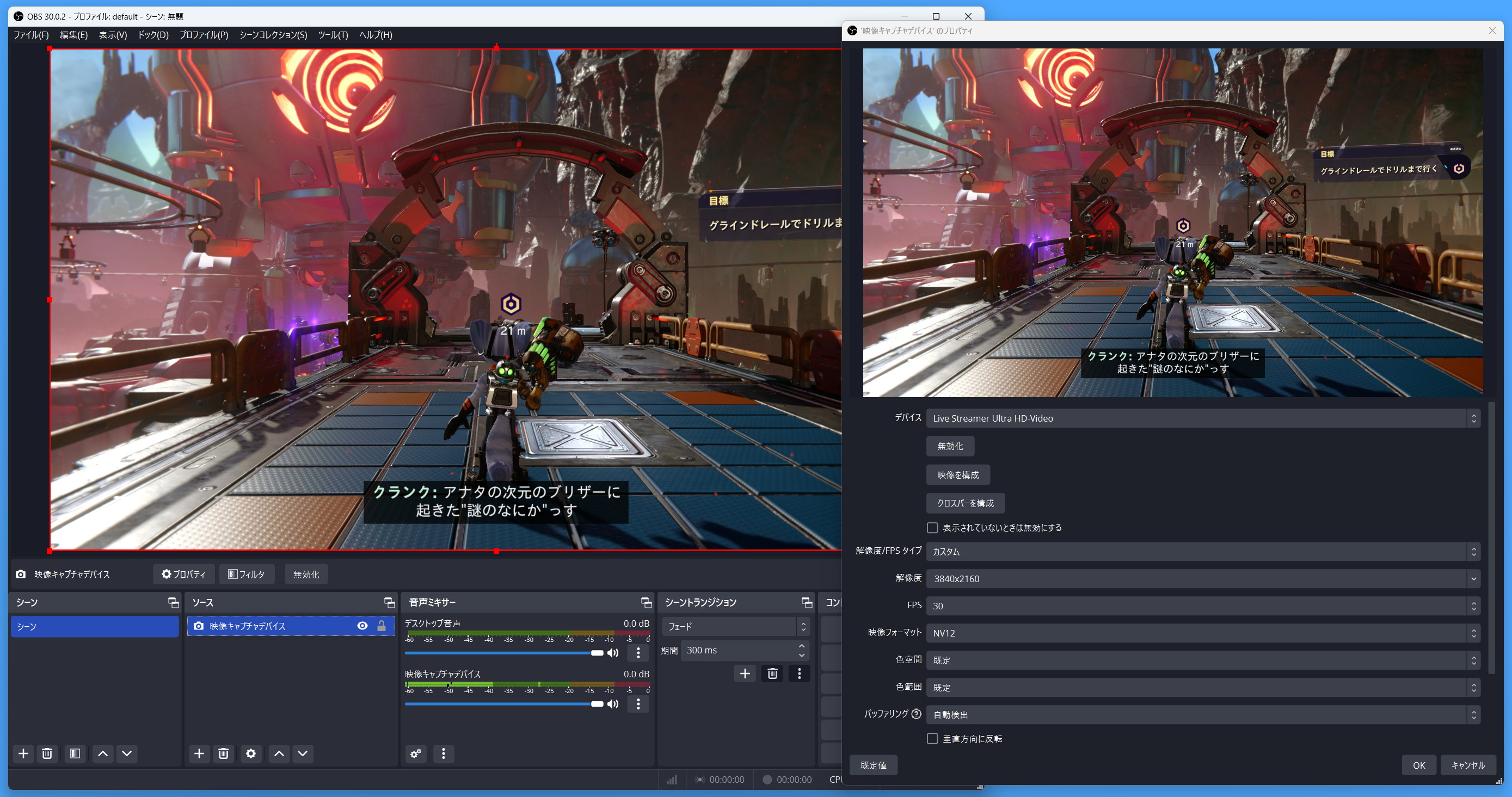Click the プロパティ button in source toolbar
The height and width of the screenshot is (797, 1512).
(x=184, y=574)
